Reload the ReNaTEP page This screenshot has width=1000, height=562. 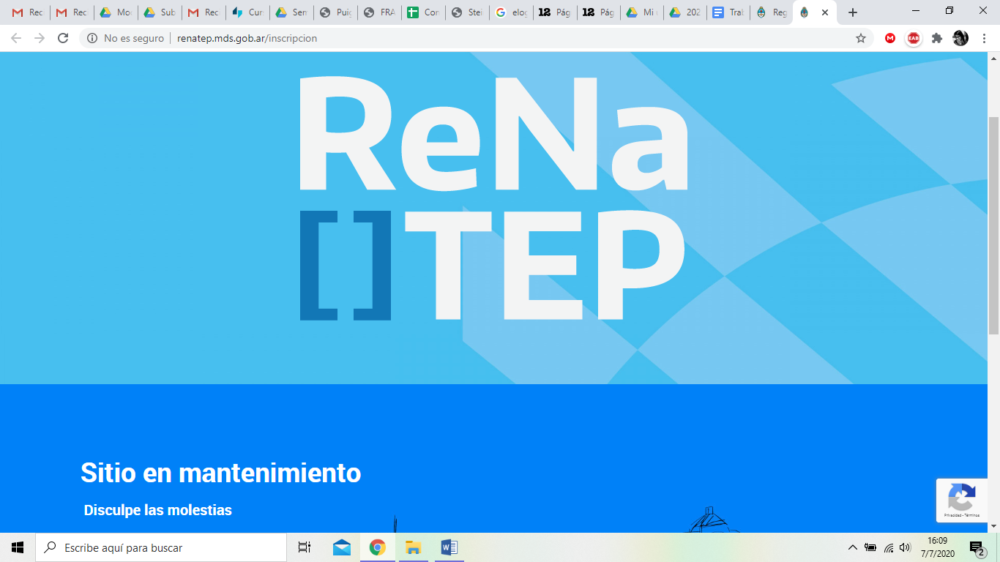62,38
